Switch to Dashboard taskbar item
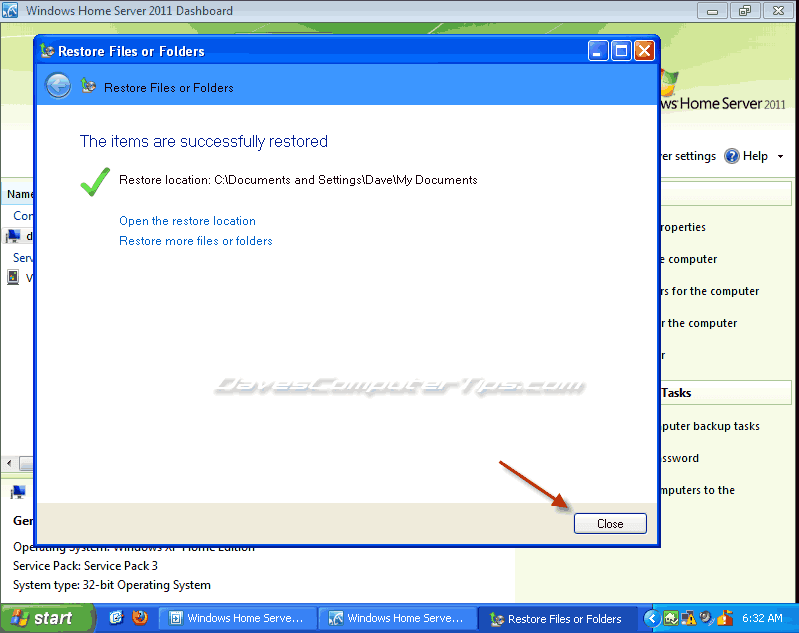The width and height of the screenshot is (799, 633). pos(397,618)
